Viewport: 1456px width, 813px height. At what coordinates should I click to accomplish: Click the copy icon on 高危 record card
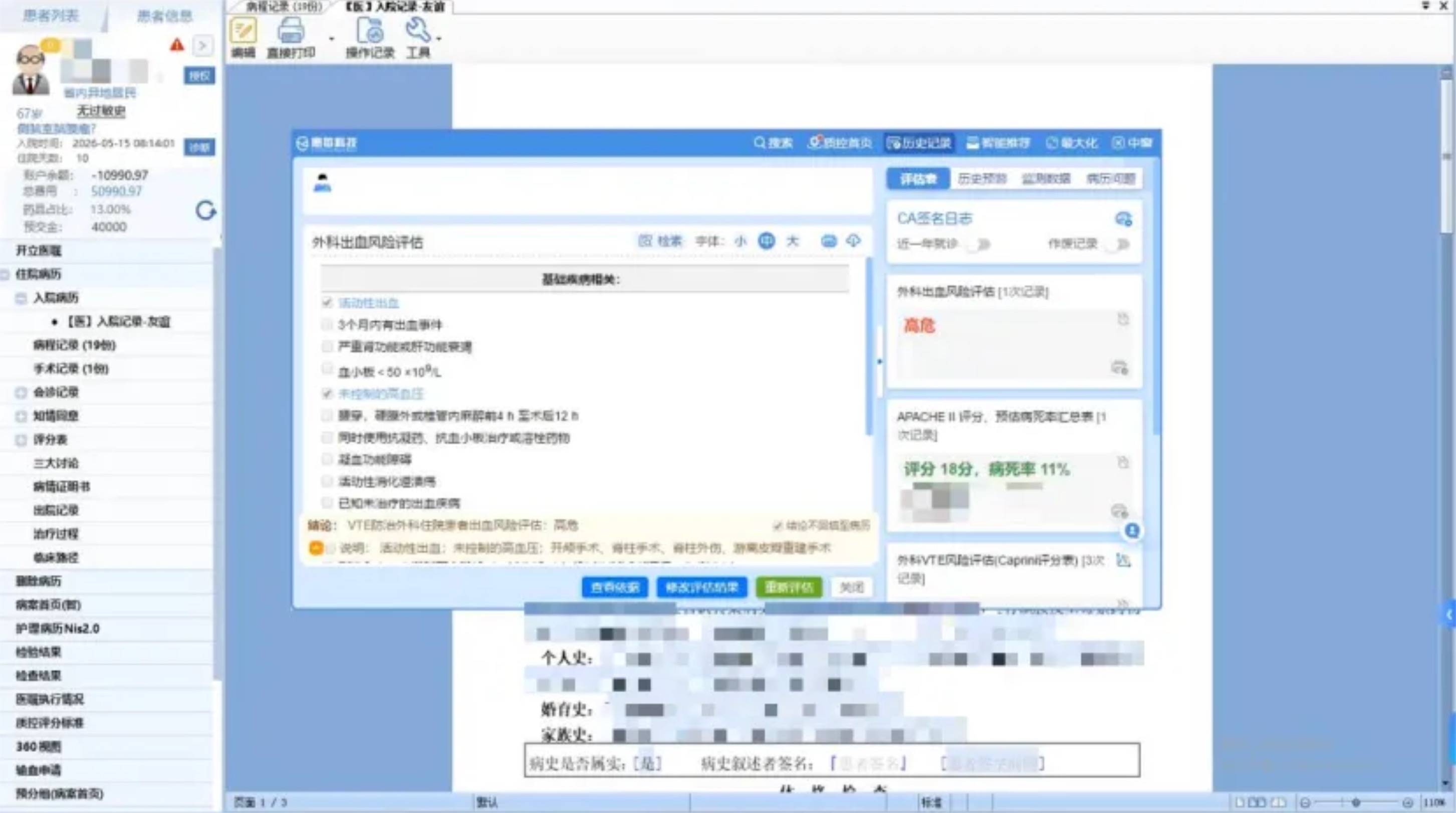tap(1123, 319)
